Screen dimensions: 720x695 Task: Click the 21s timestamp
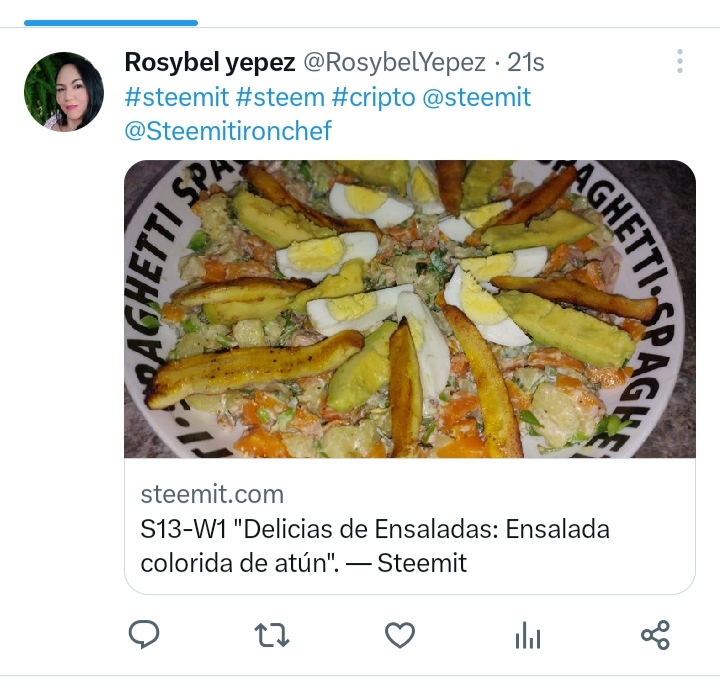[526, 62]
